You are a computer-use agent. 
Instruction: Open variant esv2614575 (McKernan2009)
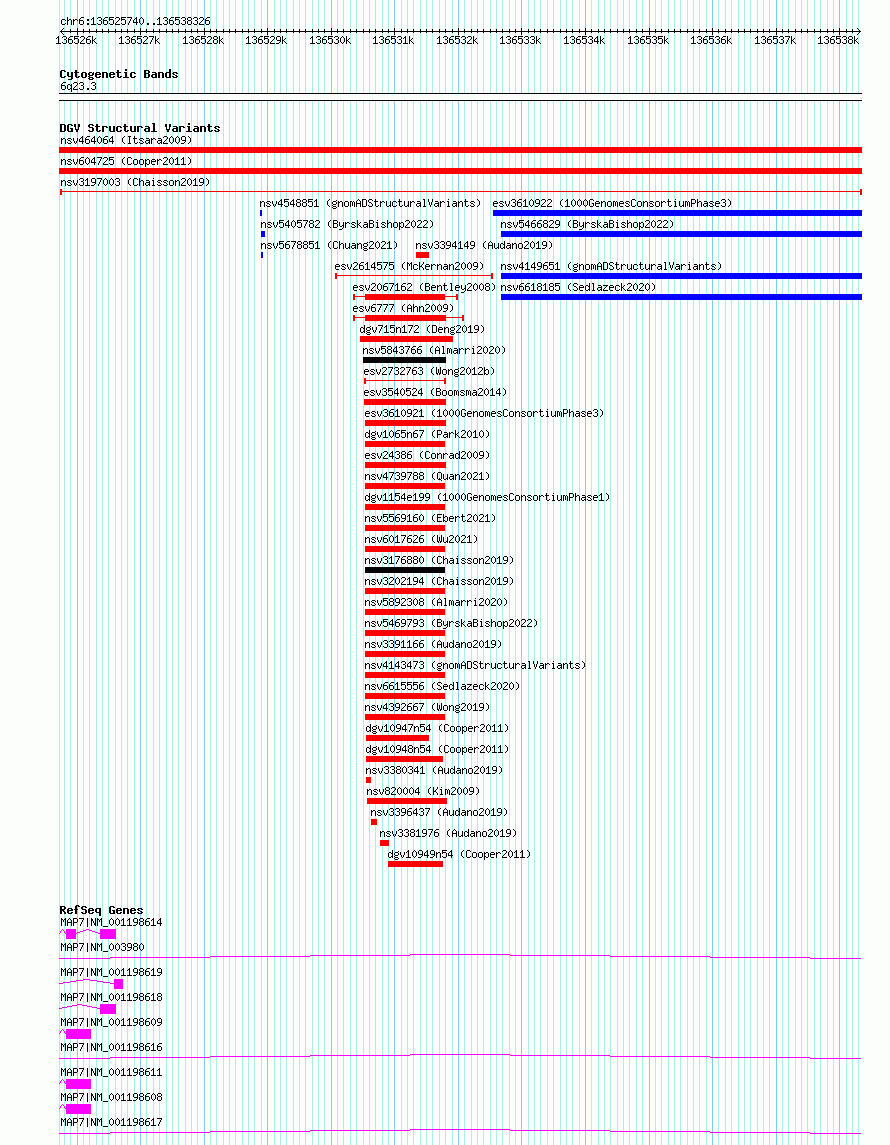click(x=410, y=267)
